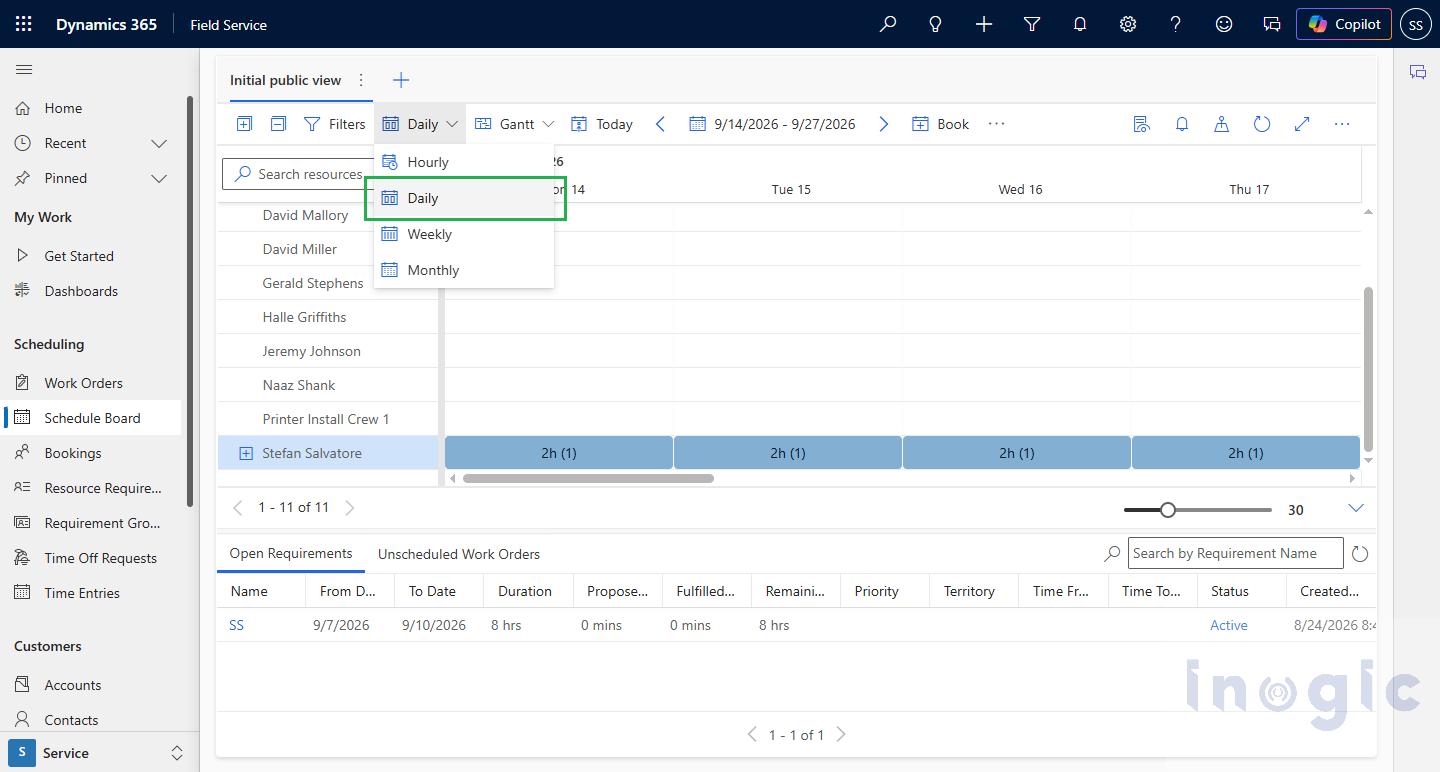1440x772 pixels.
Task: Sort by Duration column header
Action: [525, 591]
